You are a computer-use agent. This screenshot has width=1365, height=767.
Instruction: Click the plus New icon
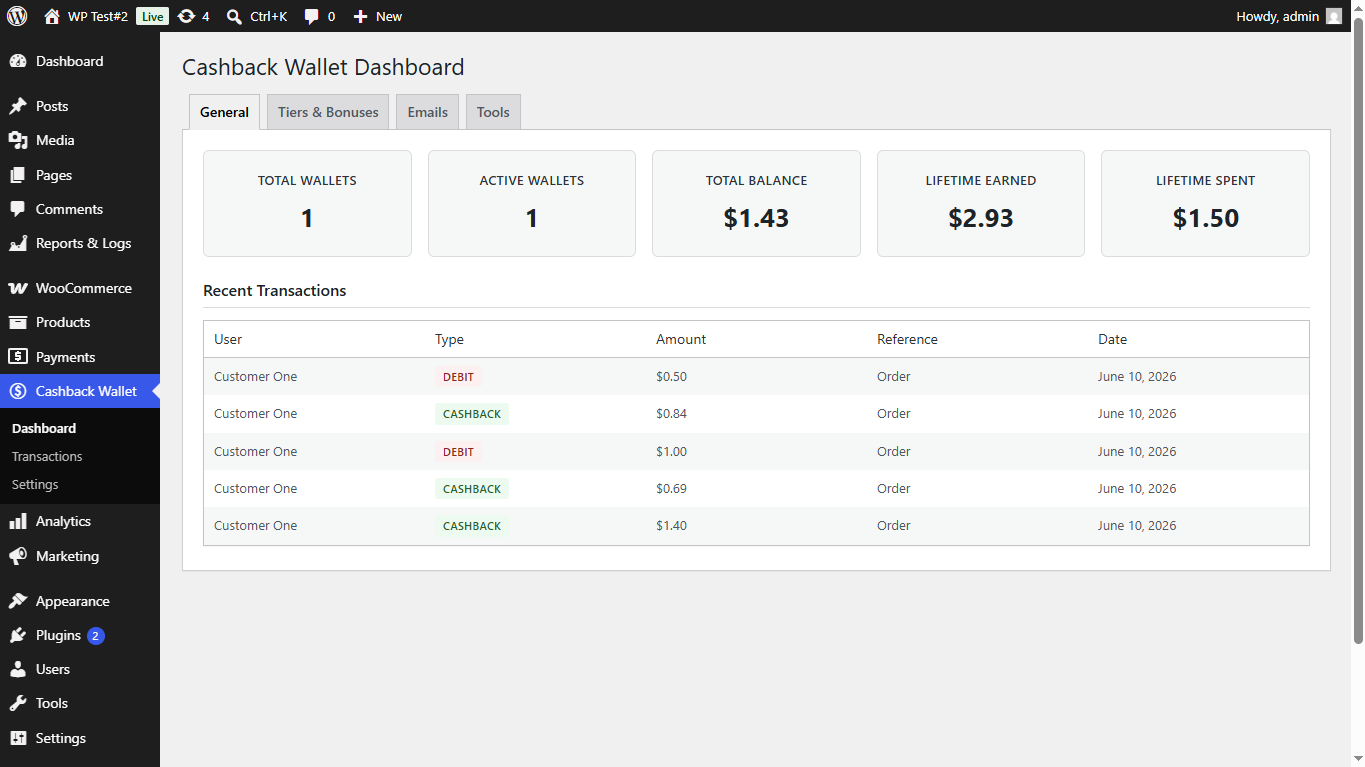click(361, 16)
